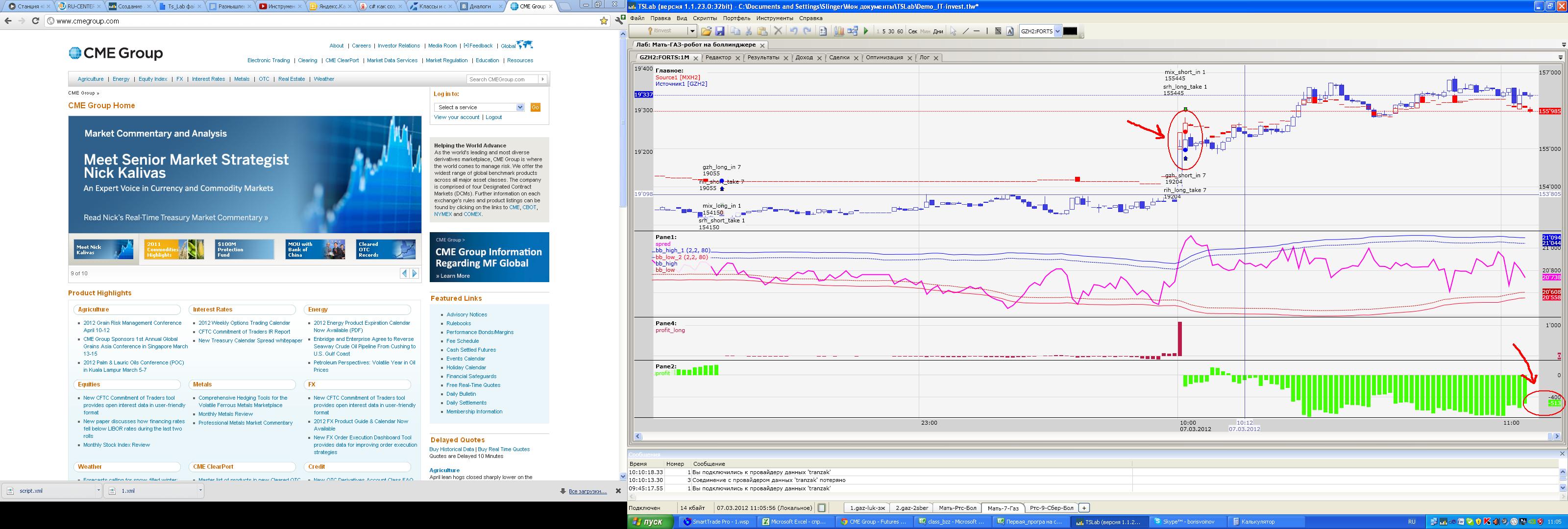Click the undo arrow icon
The image size is (1568, 529).
pyautogui.click(x=794, y=31)
